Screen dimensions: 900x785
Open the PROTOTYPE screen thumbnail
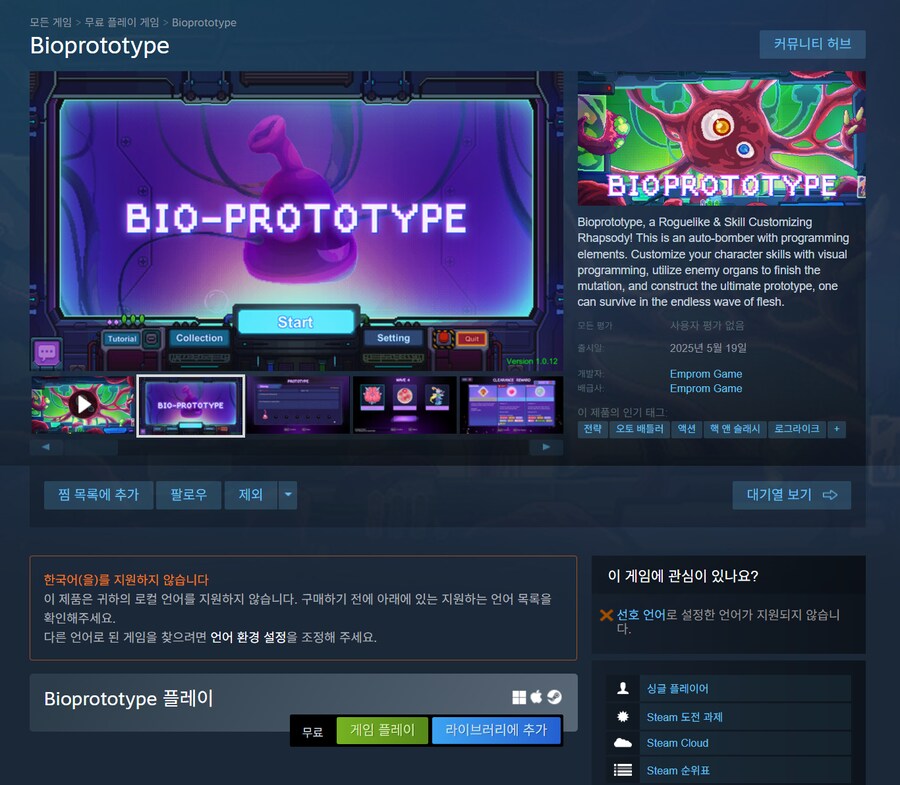pyautogui.click(x=297, y=405)
